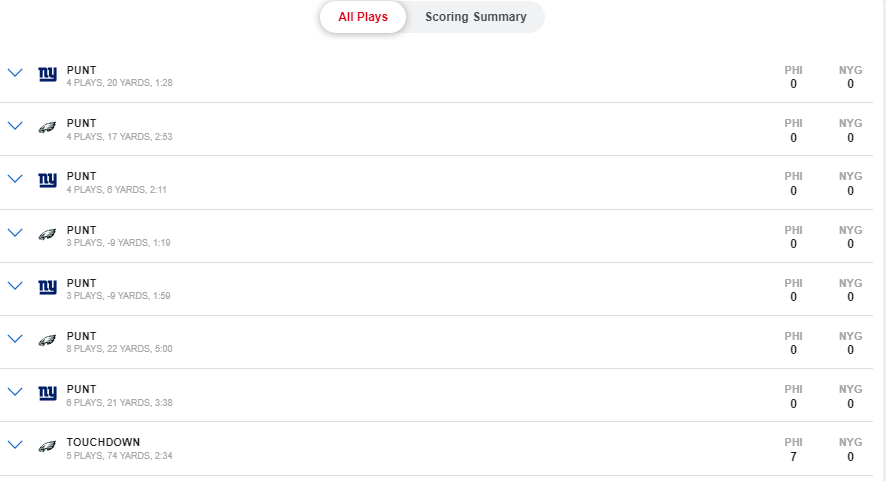Select the All Plays tab

pos(363,17)
